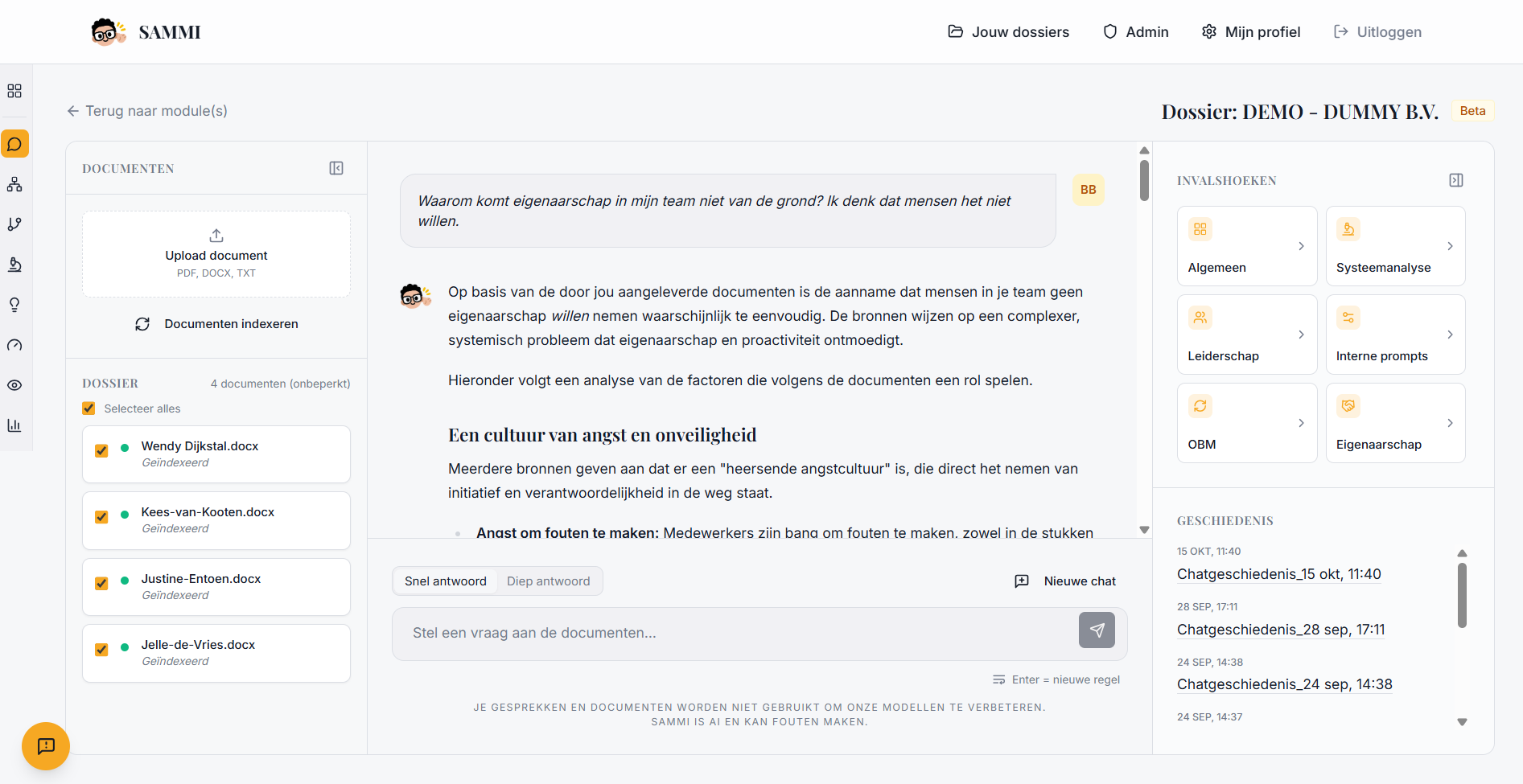Screen dimensions: 1523x784
Task: Open the floating feedback chat button
Action: [46, 746]
